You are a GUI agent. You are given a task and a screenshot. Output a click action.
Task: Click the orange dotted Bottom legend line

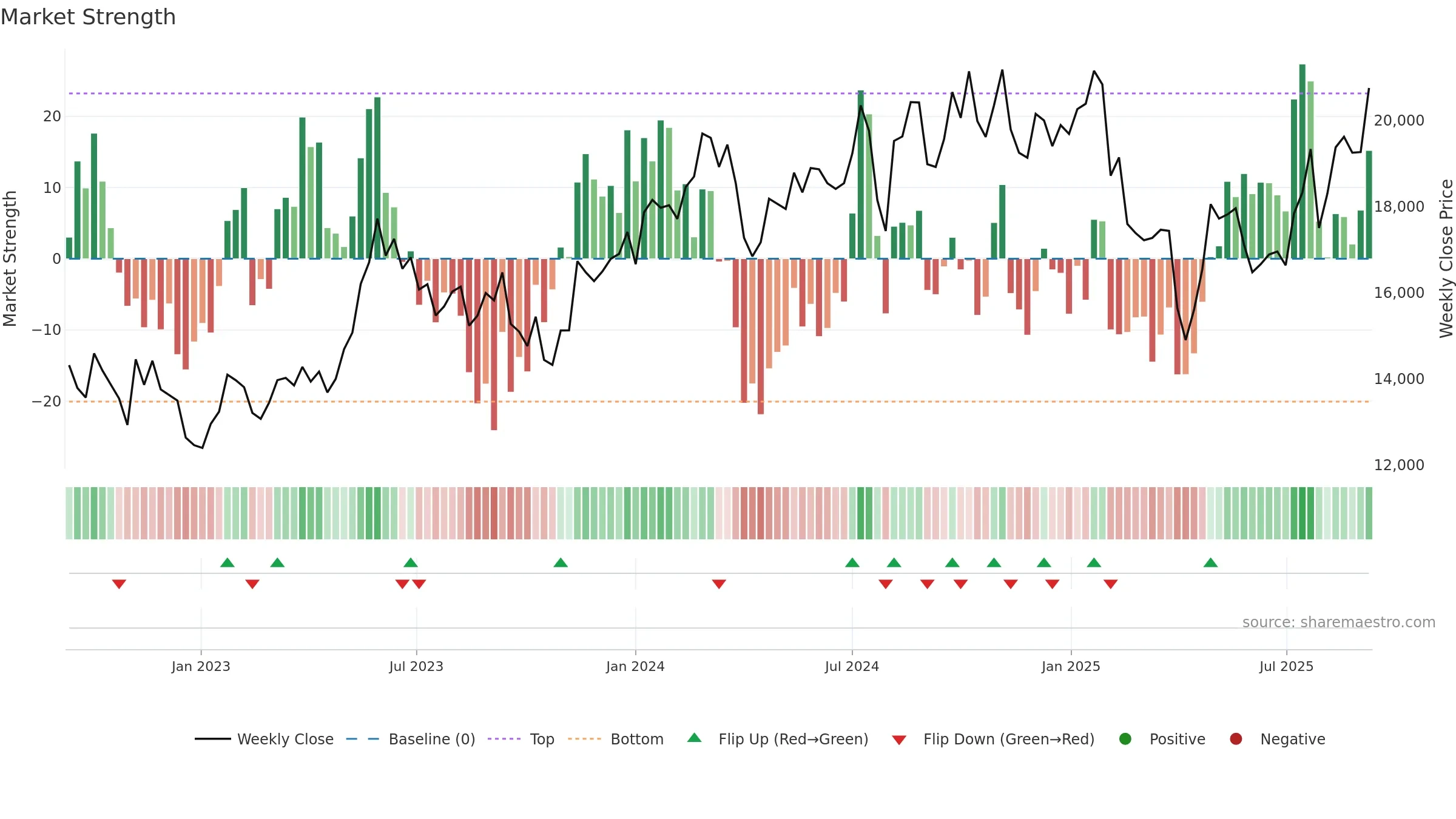point(585,739)
